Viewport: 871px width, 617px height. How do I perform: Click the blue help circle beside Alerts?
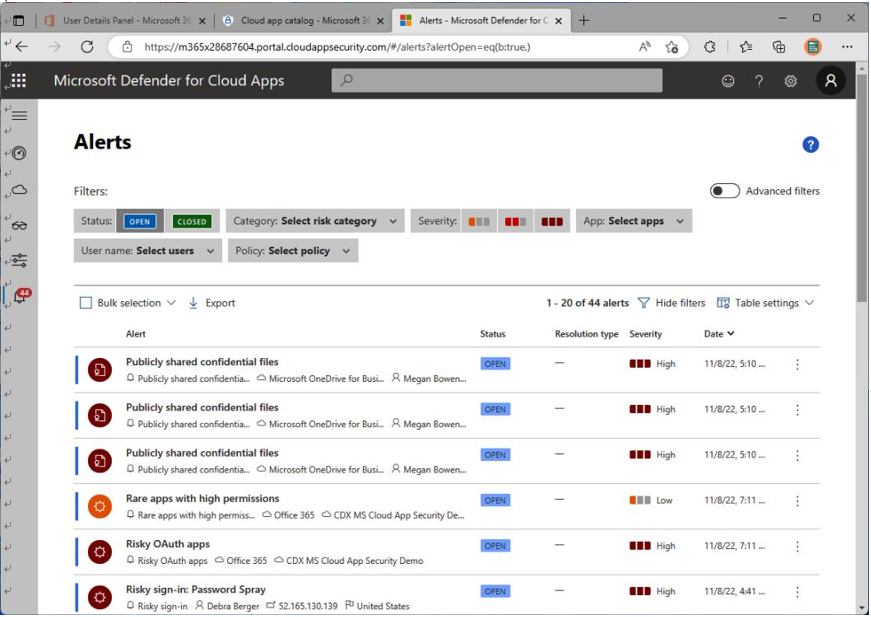click(810, 144)
